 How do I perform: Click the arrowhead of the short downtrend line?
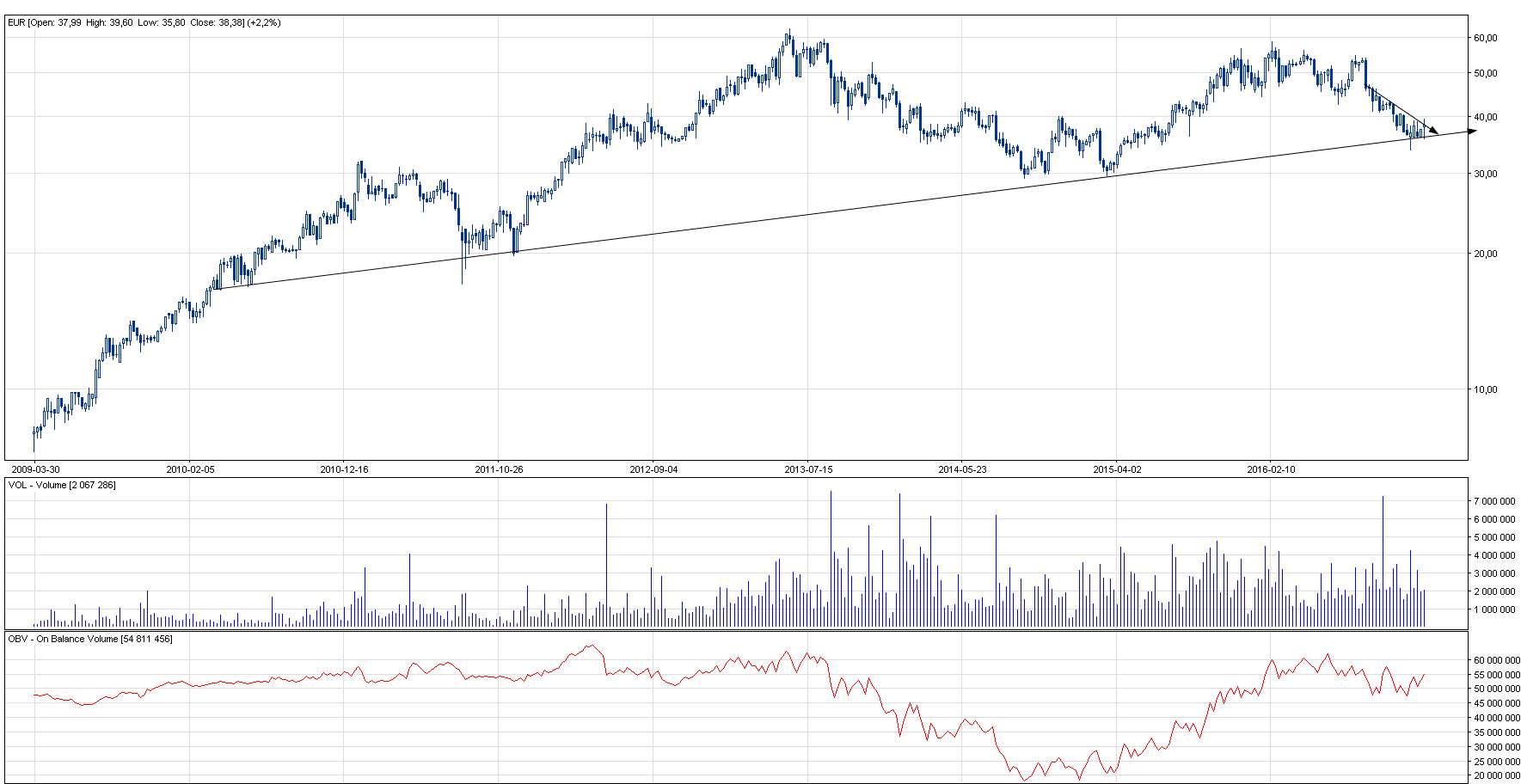click(1432, 130)
